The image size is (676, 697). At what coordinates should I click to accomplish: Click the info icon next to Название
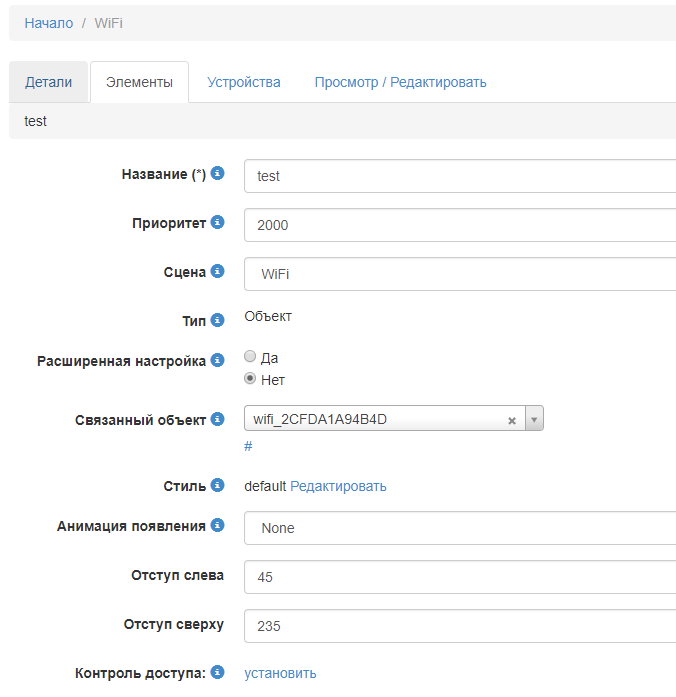pyautogui.click(x=218, y=174)
